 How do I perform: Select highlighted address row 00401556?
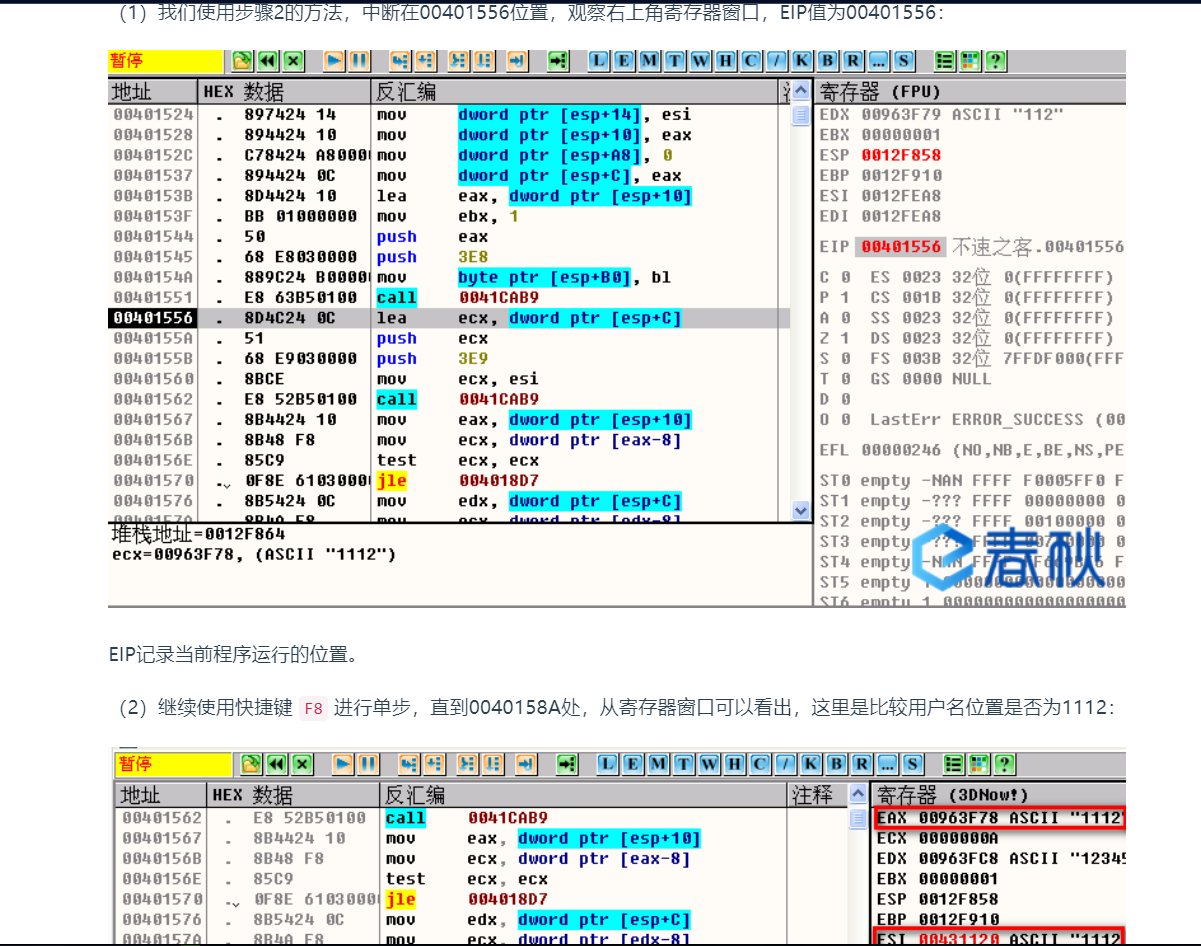pyautogui.click(x=152, y=318)
